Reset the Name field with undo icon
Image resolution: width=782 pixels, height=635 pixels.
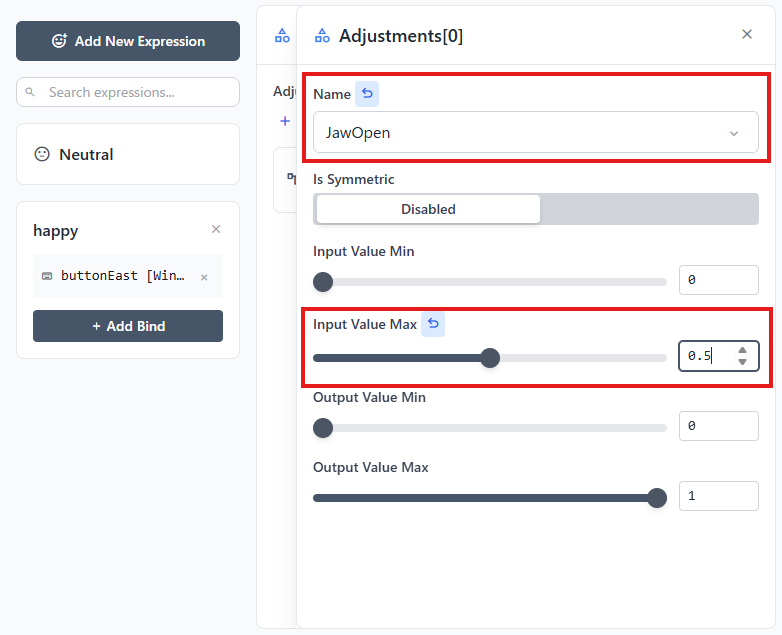367,94
